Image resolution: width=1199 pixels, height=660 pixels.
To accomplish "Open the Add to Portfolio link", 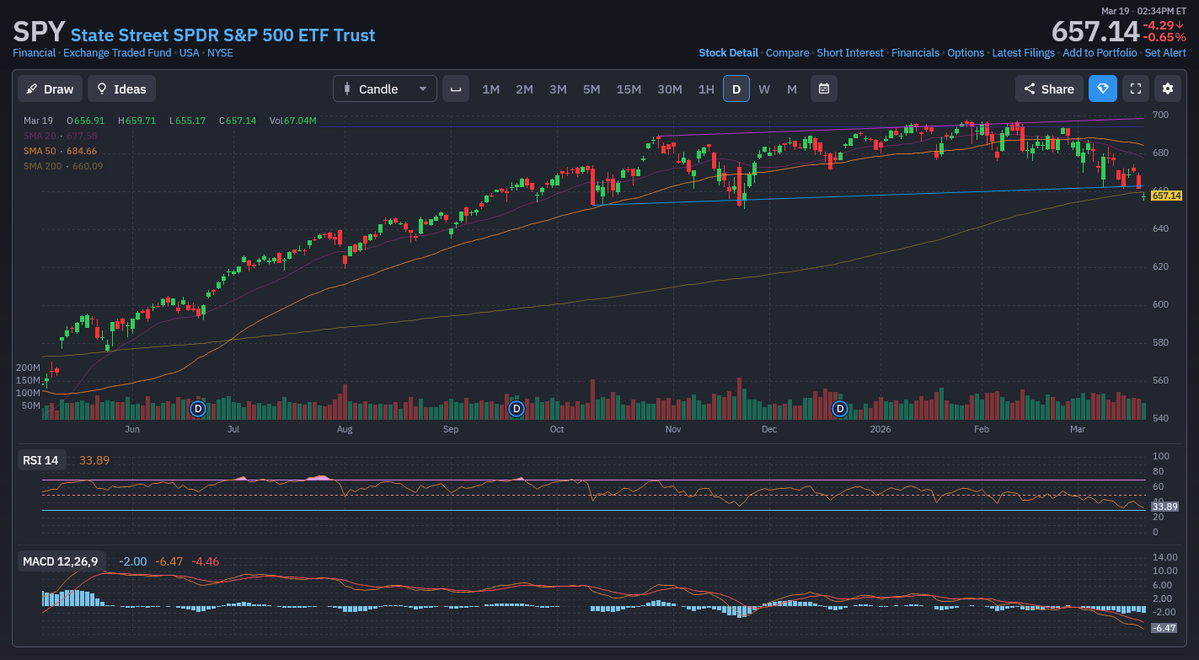I will (1100, 52).
